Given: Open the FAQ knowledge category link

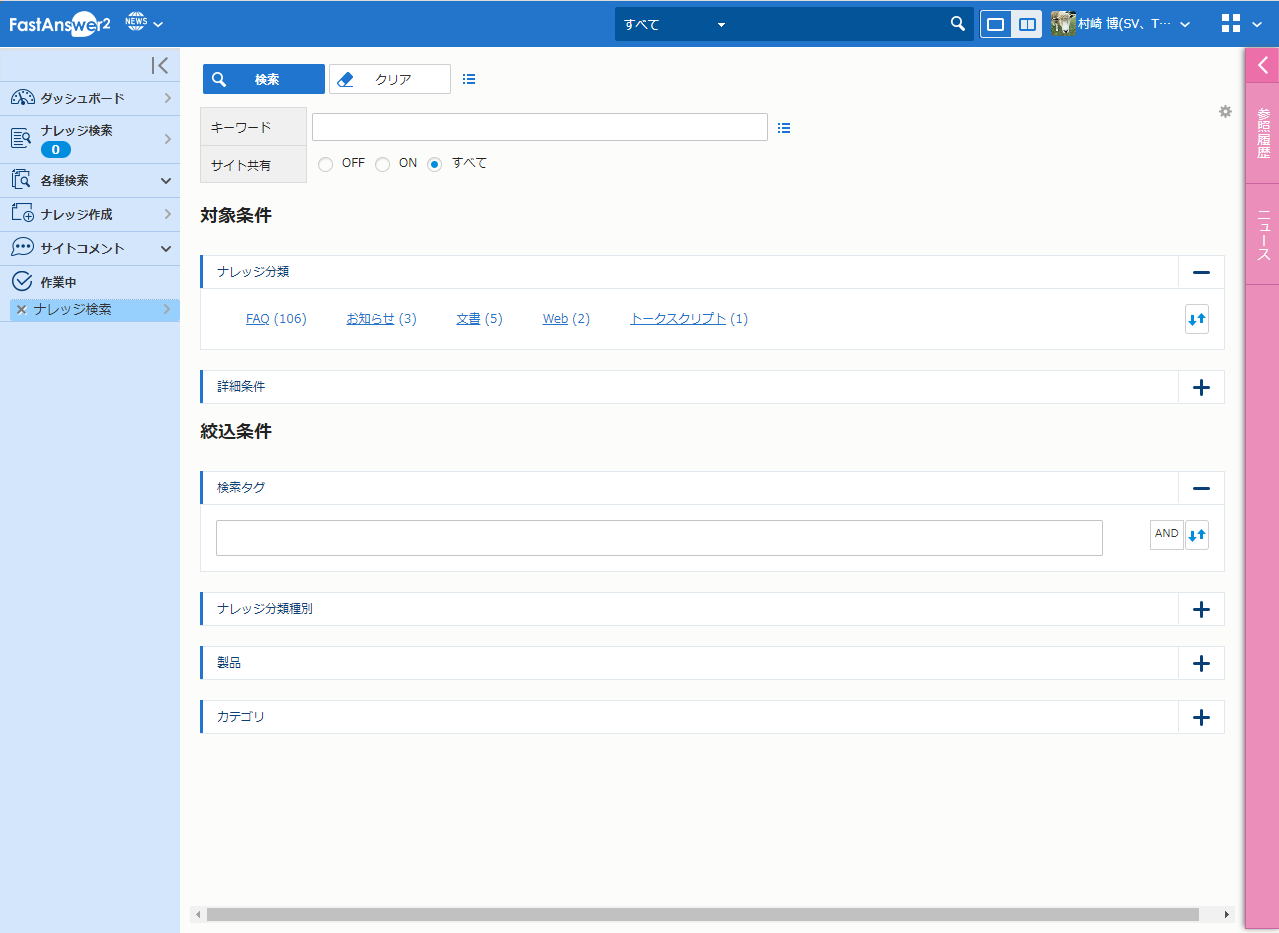Looking at the screenshot, I should (257, 319).
